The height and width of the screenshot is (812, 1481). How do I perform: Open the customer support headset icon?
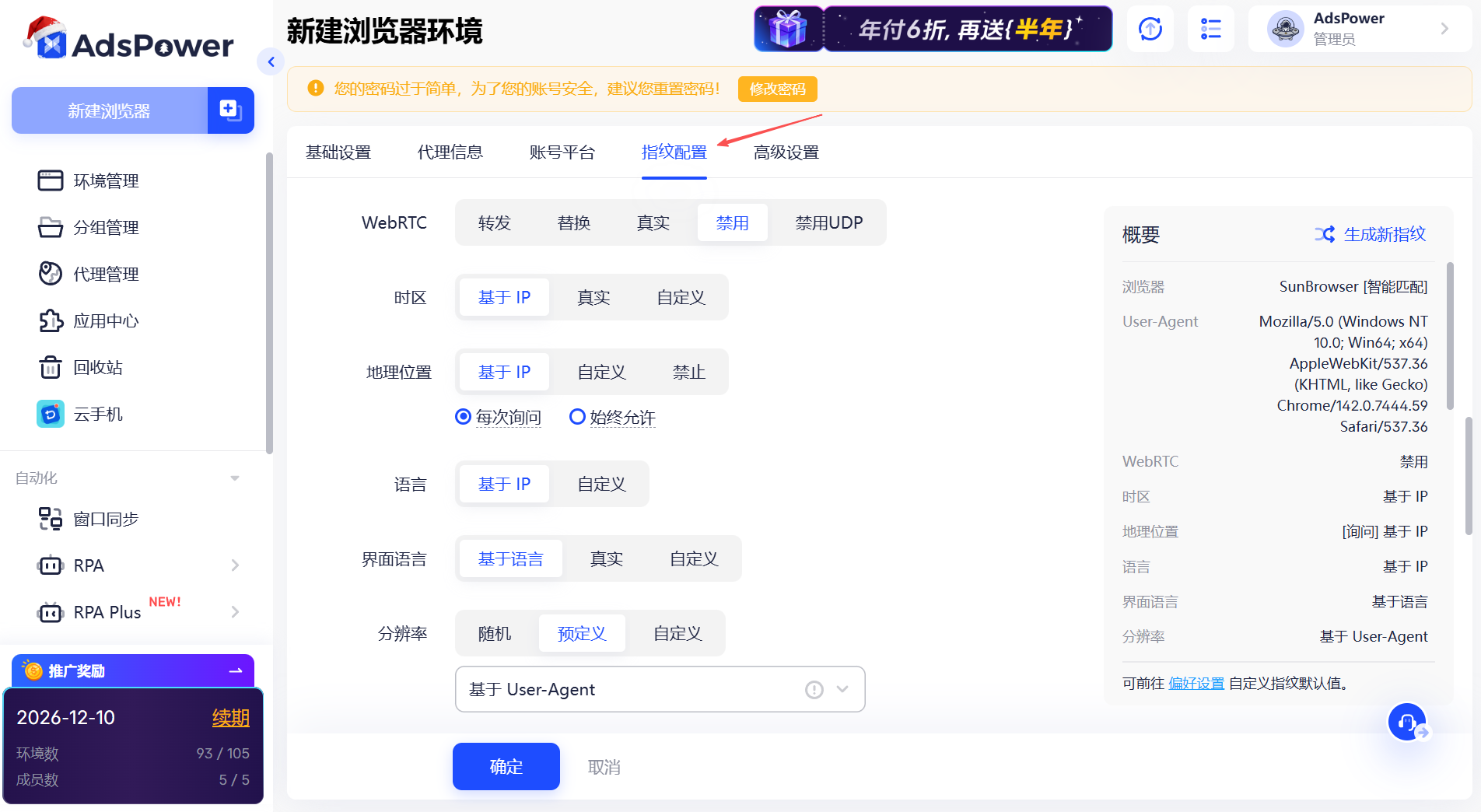(x=1408, y=722)
